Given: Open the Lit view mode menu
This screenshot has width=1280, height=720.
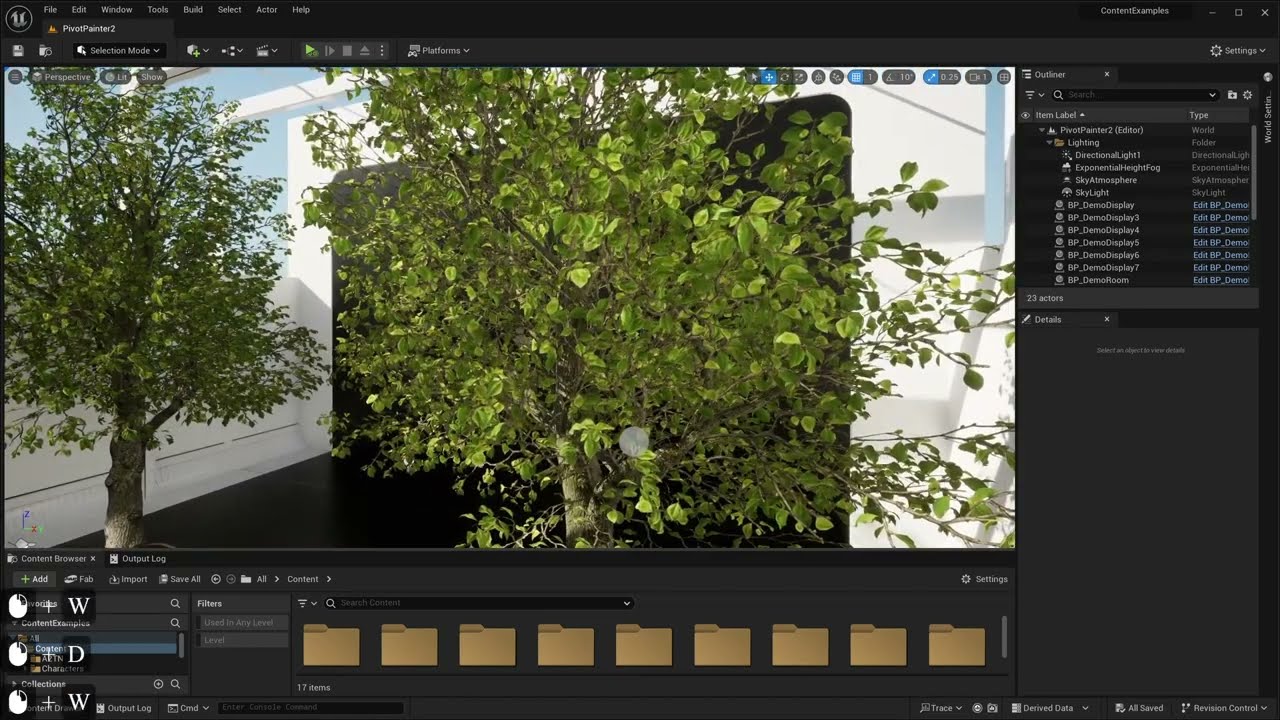Looking at the screenshot, I should [116, 77].
